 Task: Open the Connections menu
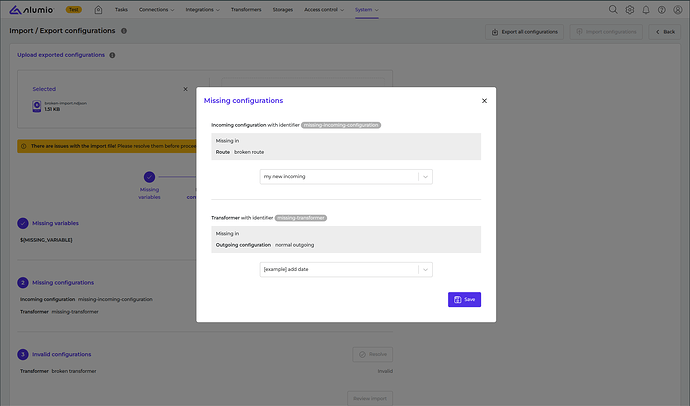click(x=158, y=10)
